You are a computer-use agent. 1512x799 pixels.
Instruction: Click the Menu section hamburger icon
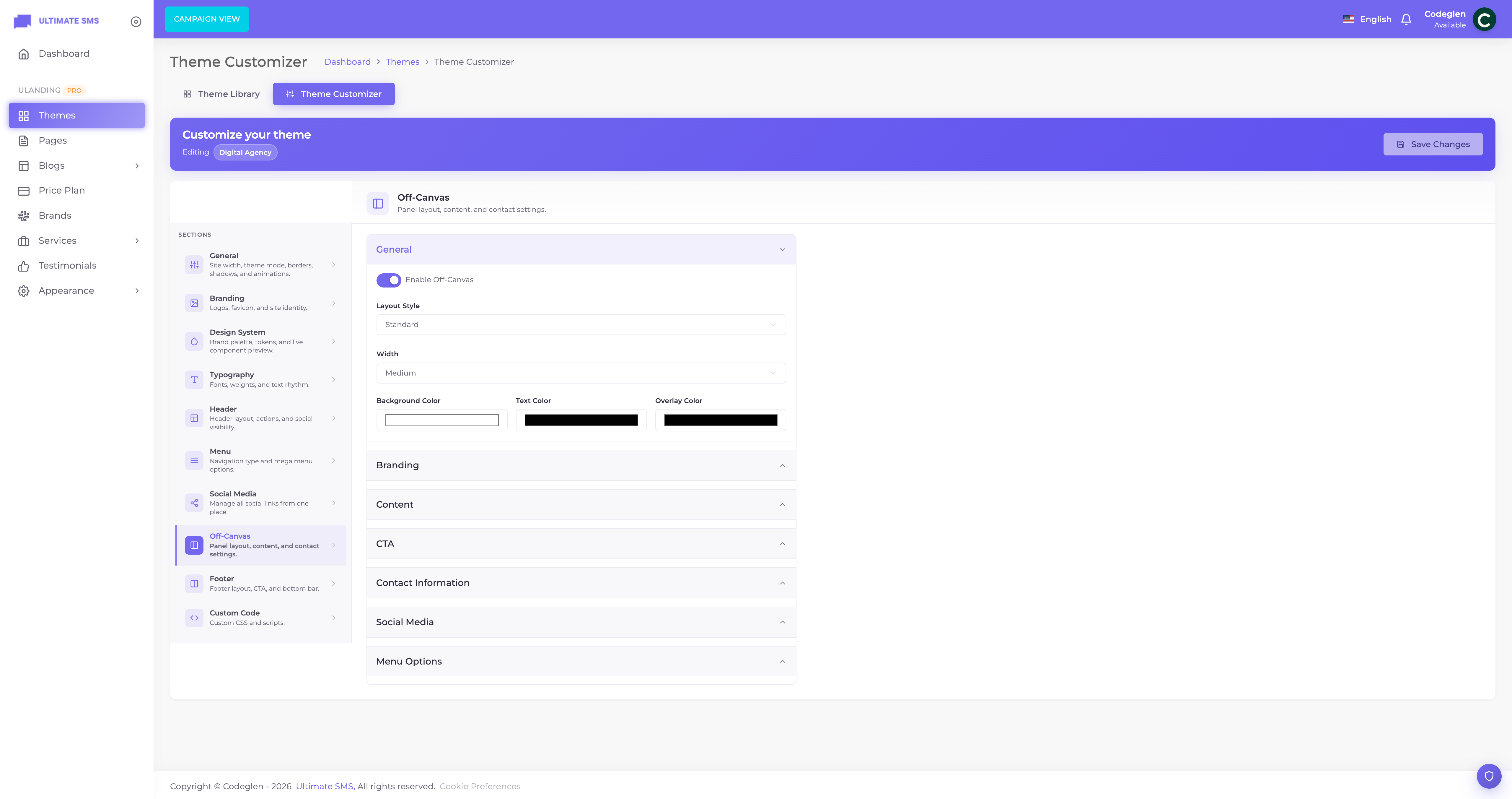[x=194, y=461]
